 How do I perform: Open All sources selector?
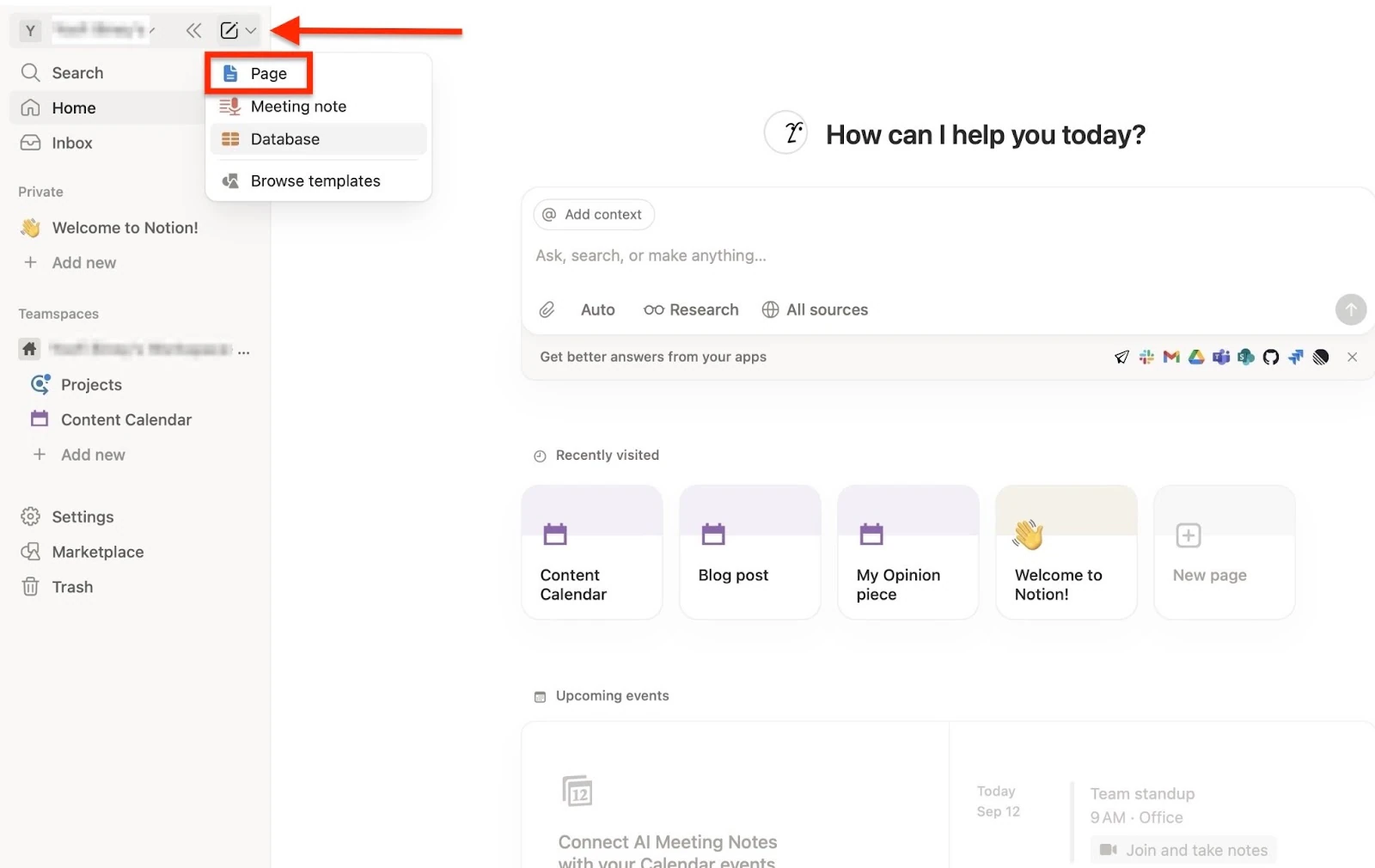tap(815, 310)
